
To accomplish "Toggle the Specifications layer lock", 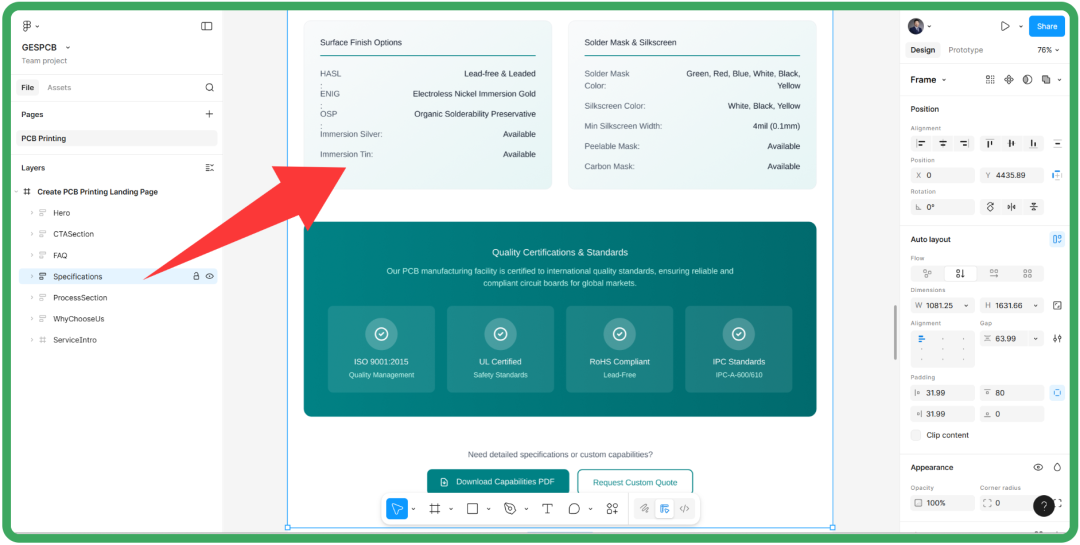I will point(196,276).
